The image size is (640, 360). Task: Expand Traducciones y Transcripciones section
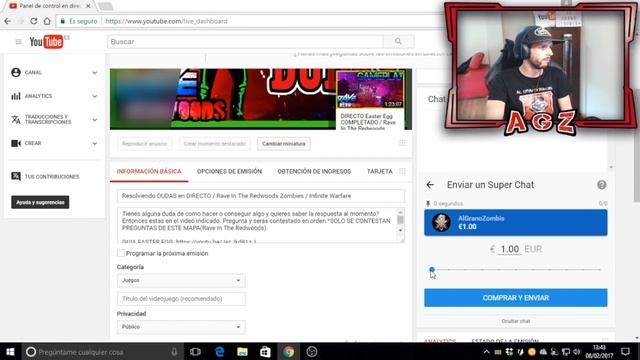(x=95, y=120)
